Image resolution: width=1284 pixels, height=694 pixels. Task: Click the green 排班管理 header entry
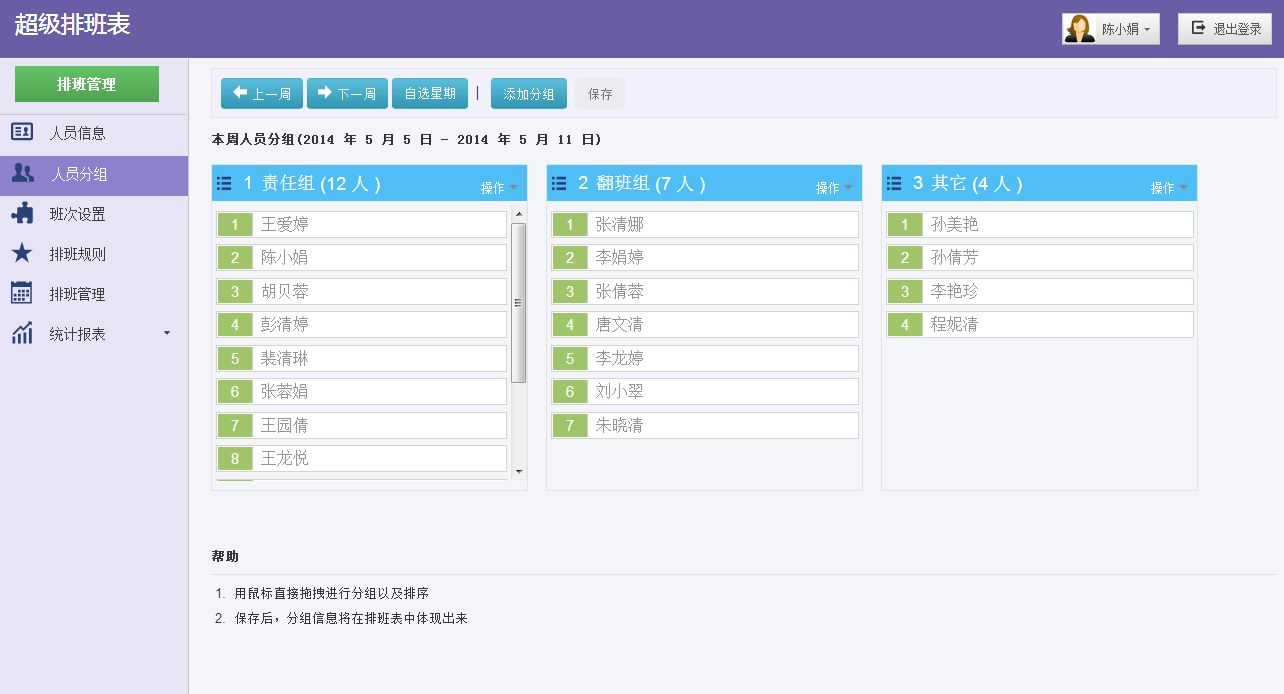[x=86, y=84]
